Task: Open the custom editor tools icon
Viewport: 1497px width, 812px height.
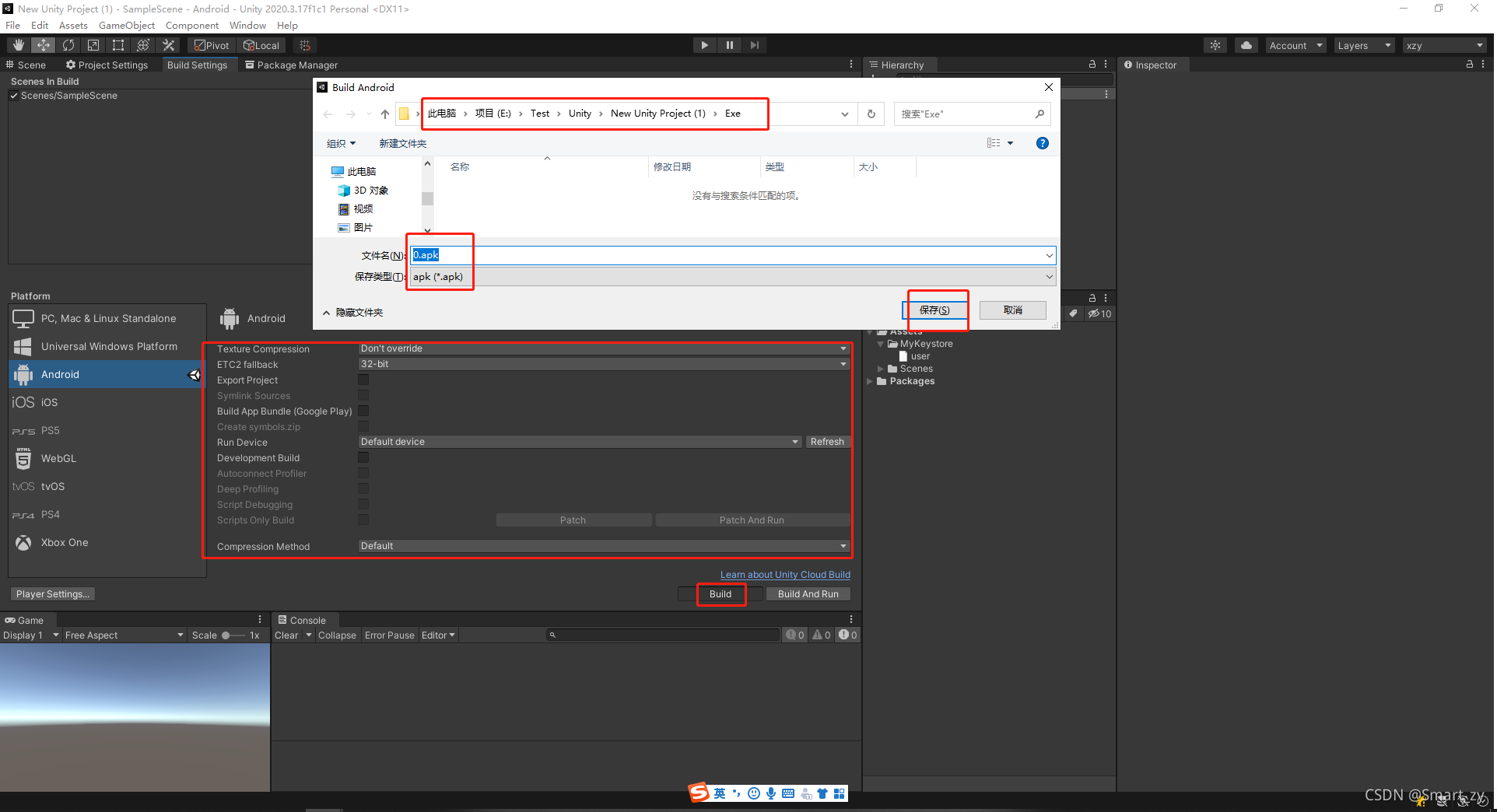Action: click(168, 45)
